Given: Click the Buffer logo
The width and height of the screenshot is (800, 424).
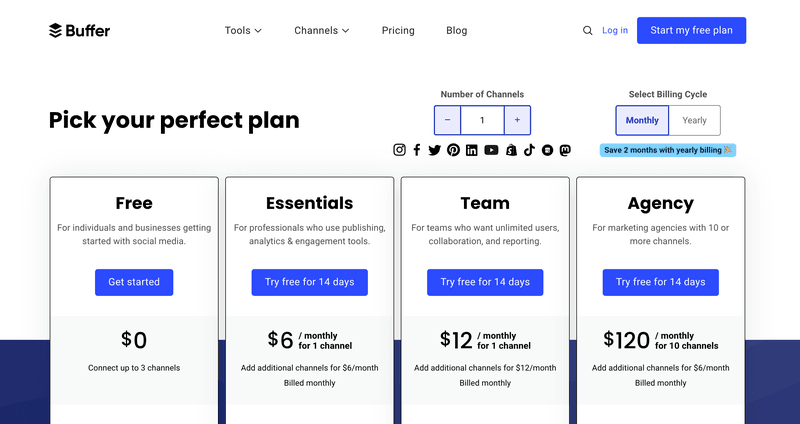Looking at the screenshot, I should 79,30.
